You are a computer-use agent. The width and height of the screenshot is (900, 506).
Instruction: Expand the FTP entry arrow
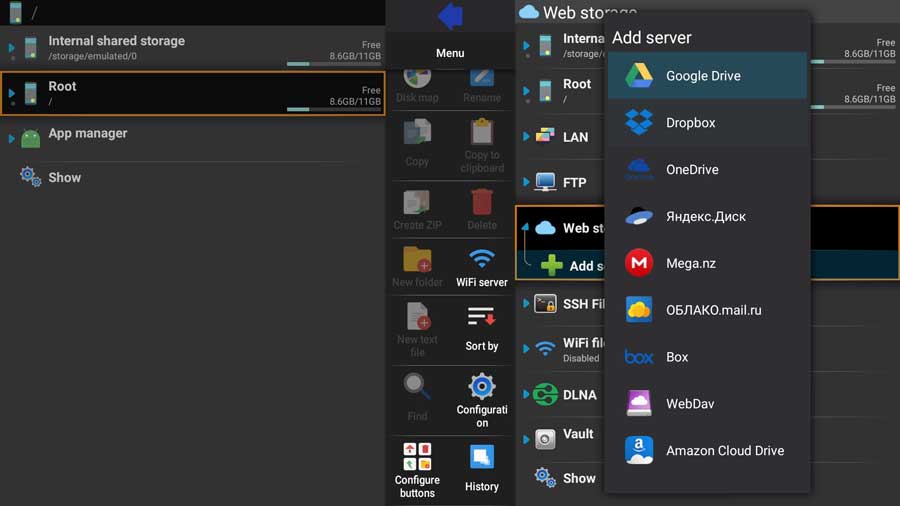click(x=526, y=182)
